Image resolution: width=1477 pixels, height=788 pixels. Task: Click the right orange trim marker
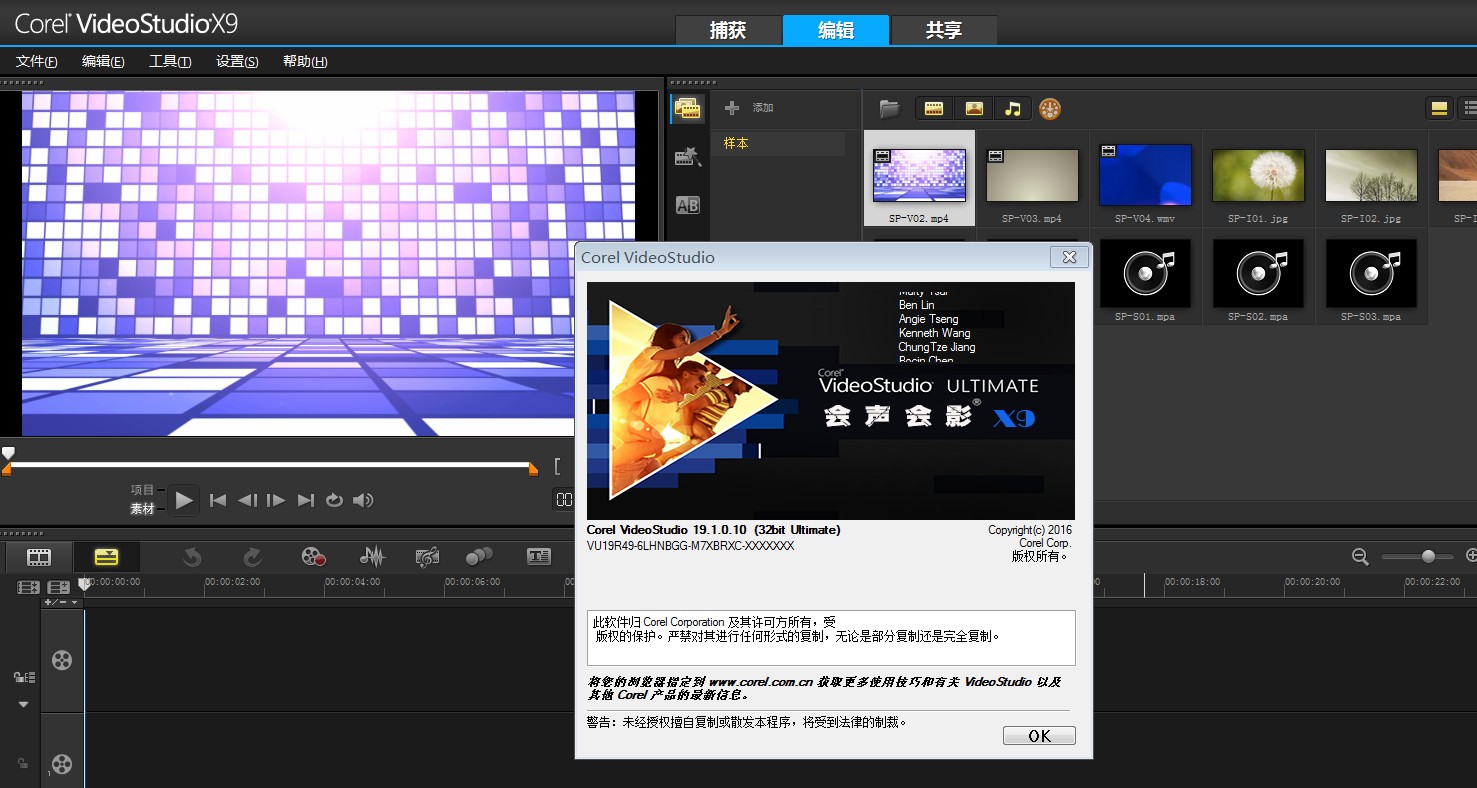(x=533, y=468)
